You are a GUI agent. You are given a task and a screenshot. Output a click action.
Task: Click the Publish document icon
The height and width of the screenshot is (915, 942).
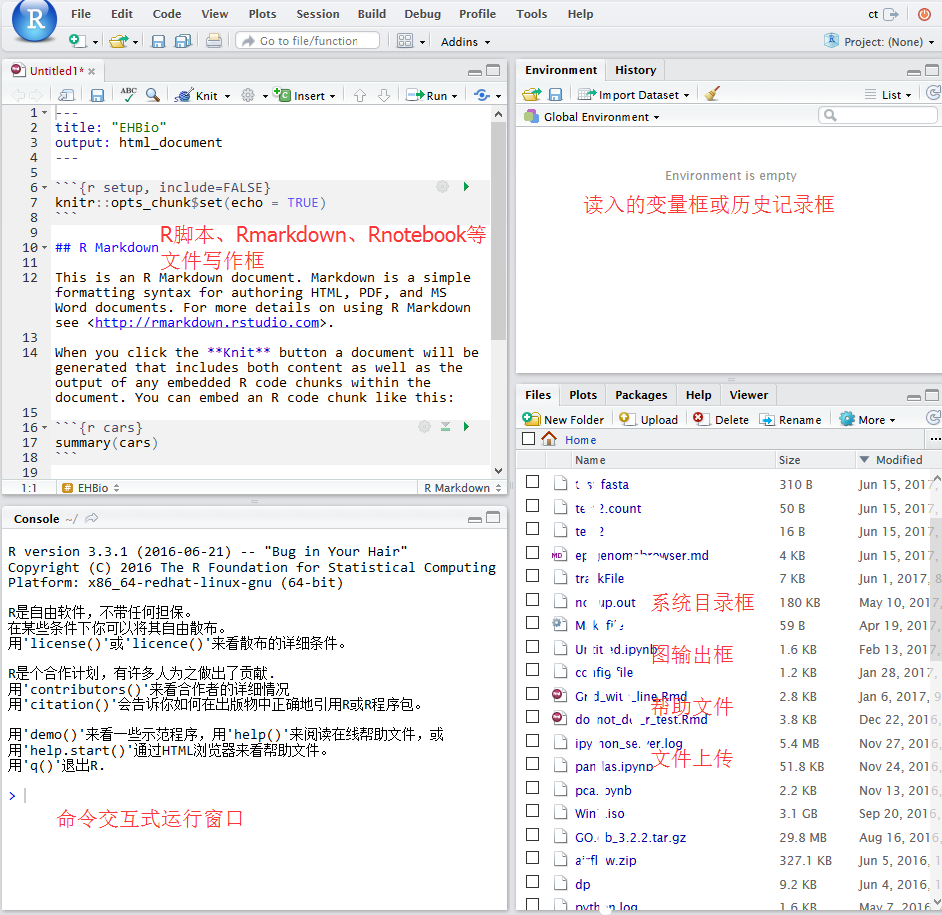482,95
